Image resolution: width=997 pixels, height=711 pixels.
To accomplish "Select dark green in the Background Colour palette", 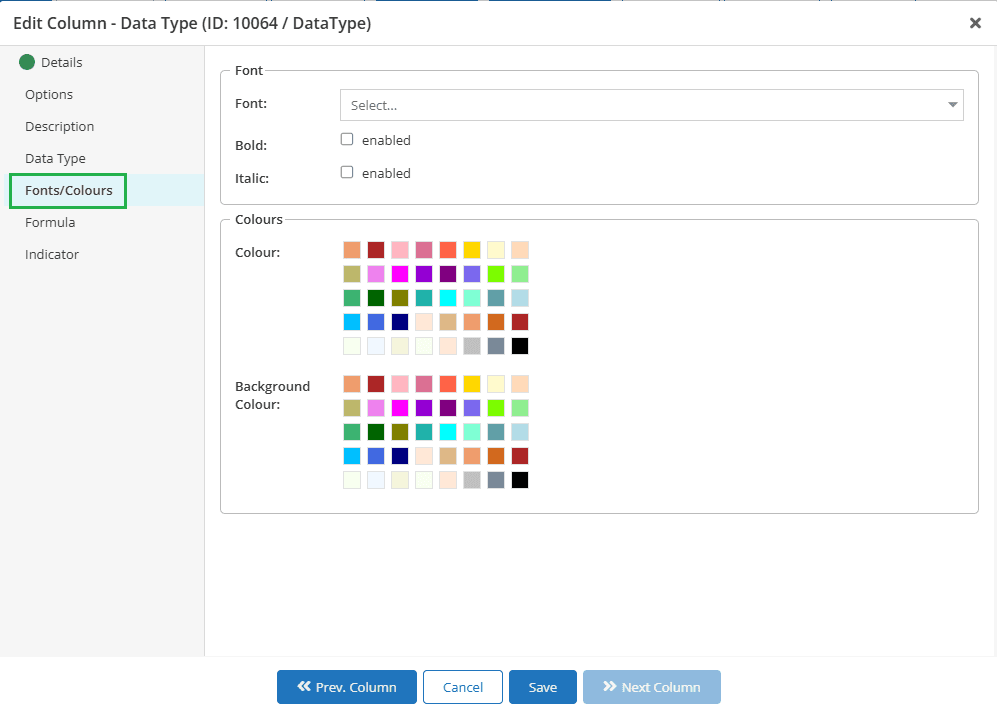I will click(x=376, y=432).
